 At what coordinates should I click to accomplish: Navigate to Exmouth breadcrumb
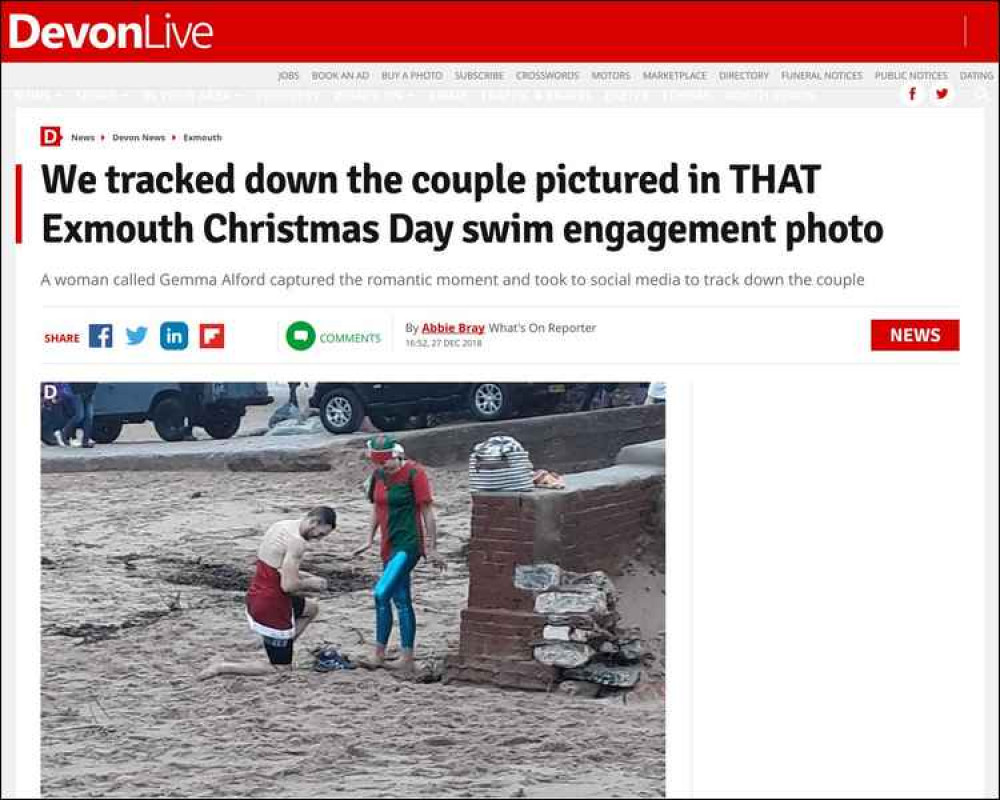[202, 137]
